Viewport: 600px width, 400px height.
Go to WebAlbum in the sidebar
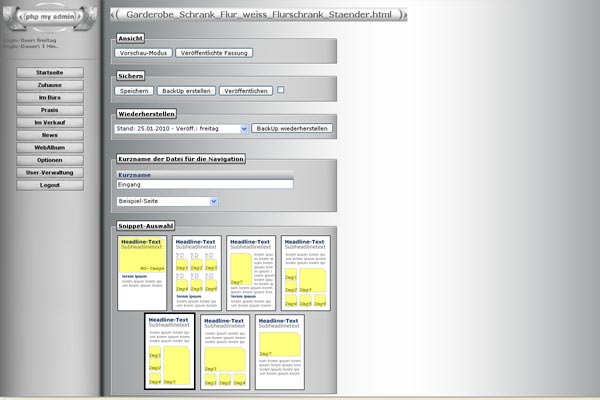pos(49,147)
